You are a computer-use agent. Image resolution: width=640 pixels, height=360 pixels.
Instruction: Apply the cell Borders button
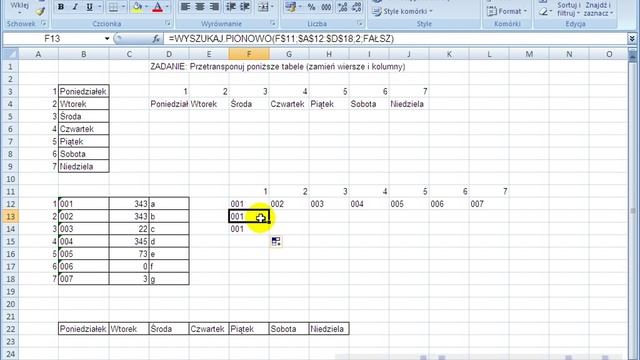pyautogui.click(x=113, y=7)
